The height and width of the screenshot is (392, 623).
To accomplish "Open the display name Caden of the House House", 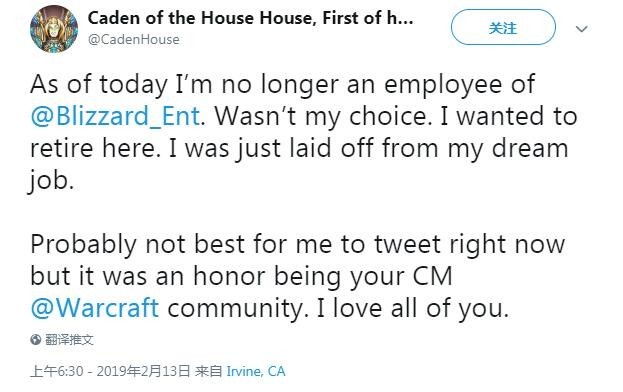I will [251, 18].
